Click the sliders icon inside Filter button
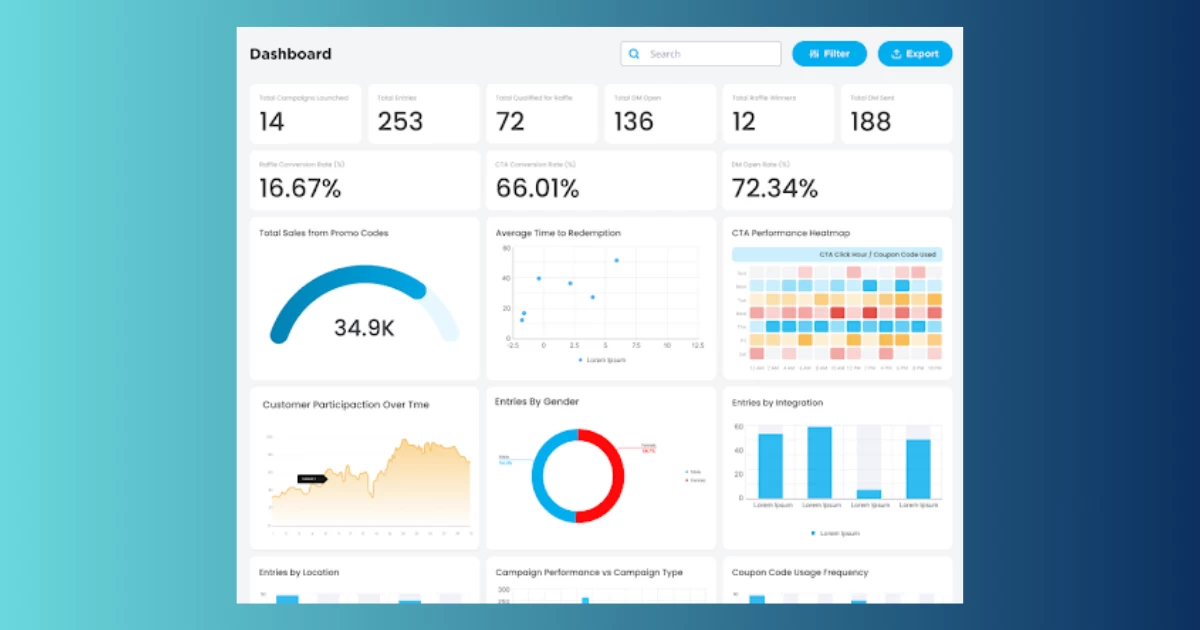This screenshot has width=1200, height=630. 815,54
